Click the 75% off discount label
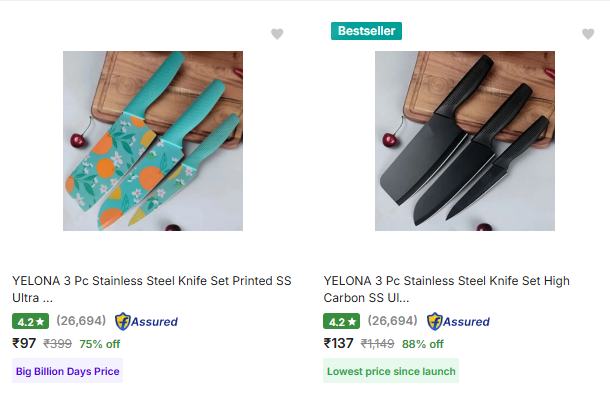This screenshot has width=610, height=395. (100, 344)
